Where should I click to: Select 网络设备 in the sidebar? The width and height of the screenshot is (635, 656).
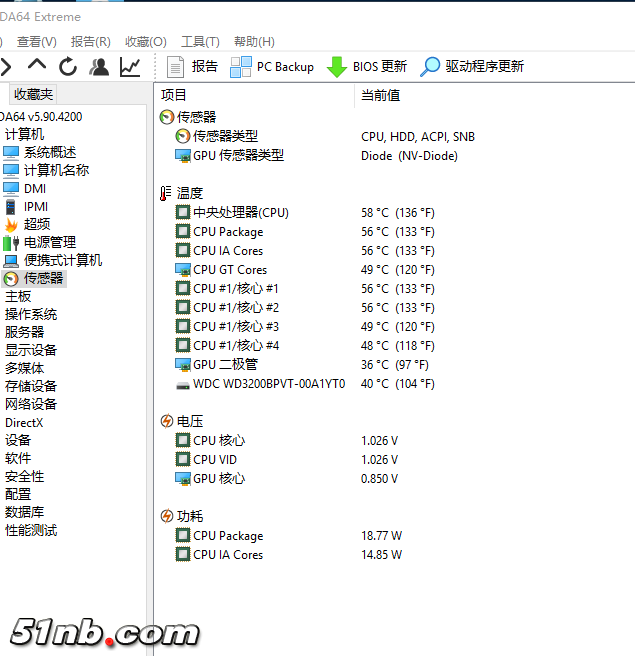click(31, 405)
